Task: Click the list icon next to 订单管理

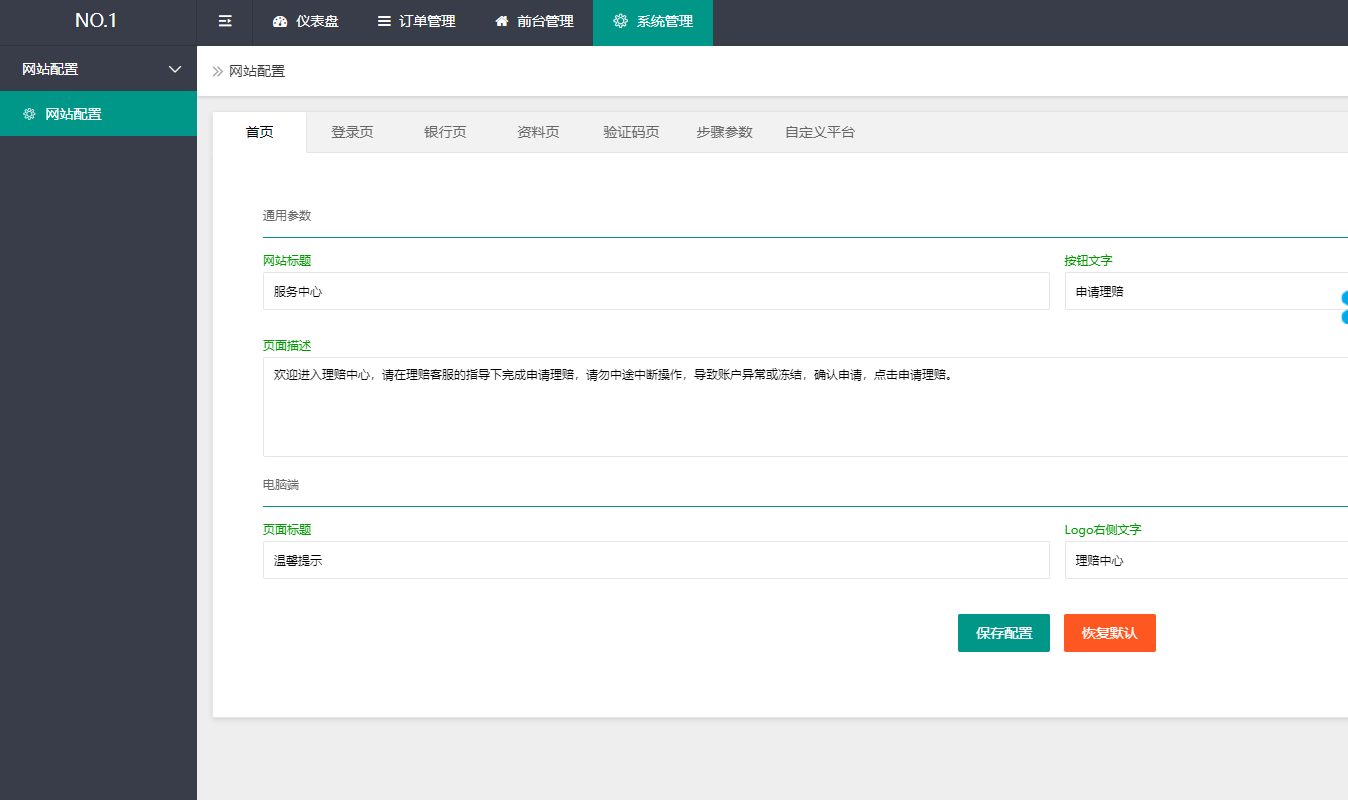Action: coord(384,21)
